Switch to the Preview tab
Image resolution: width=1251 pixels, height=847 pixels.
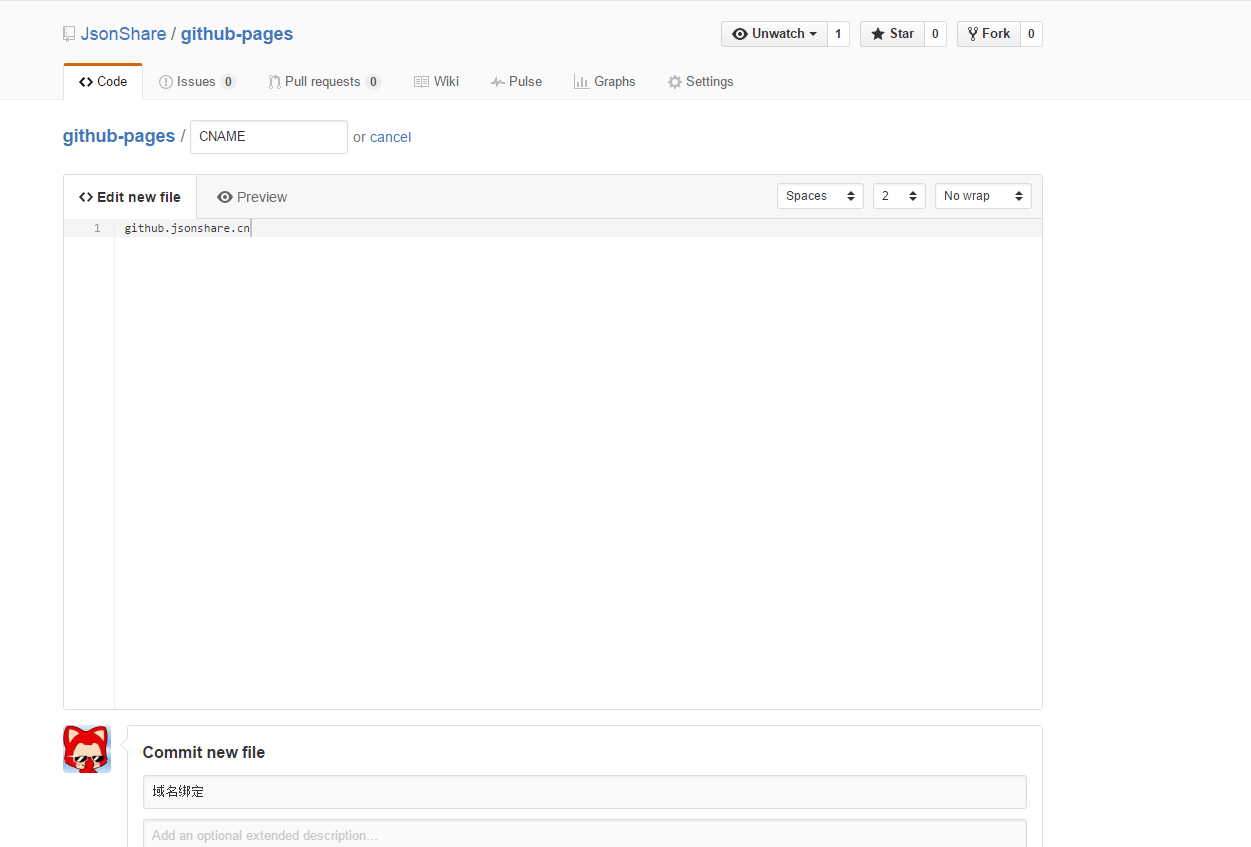(252, 197)
